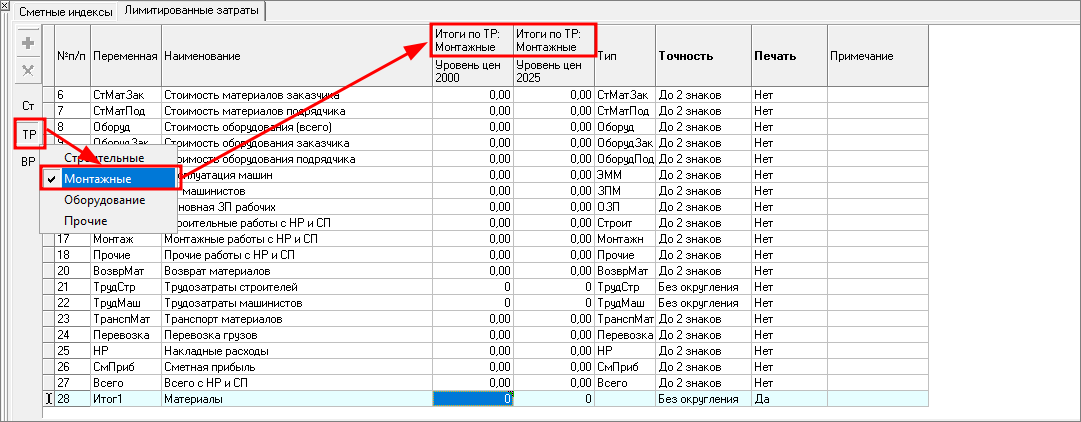The image size is (1081, 422).
Task: Choose Прочие in the popup menu
Action: click(x=86, y=220)
